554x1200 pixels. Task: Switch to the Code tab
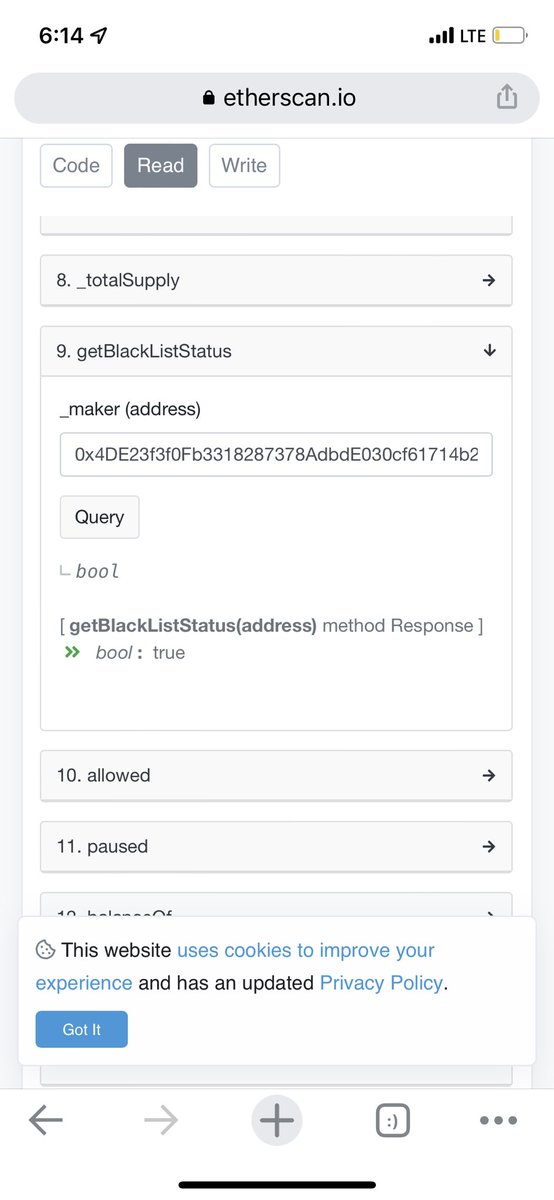(x=76, y=166)
